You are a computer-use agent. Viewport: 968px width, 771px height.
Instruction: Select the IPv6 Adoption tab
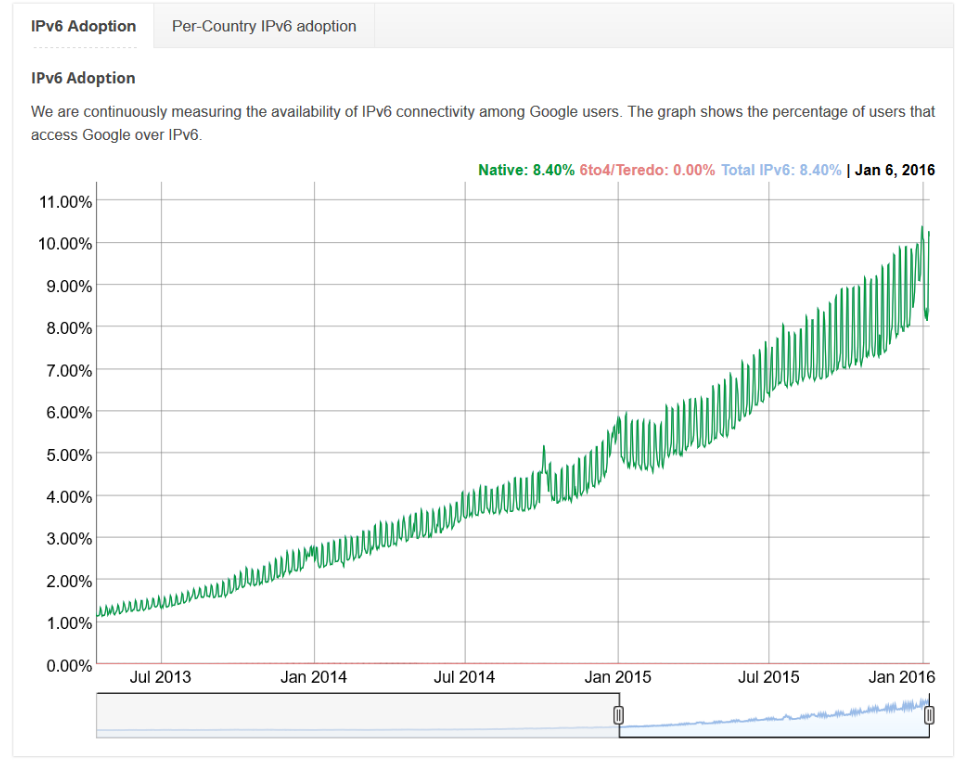pyautogui.click(x=84, y=26)
